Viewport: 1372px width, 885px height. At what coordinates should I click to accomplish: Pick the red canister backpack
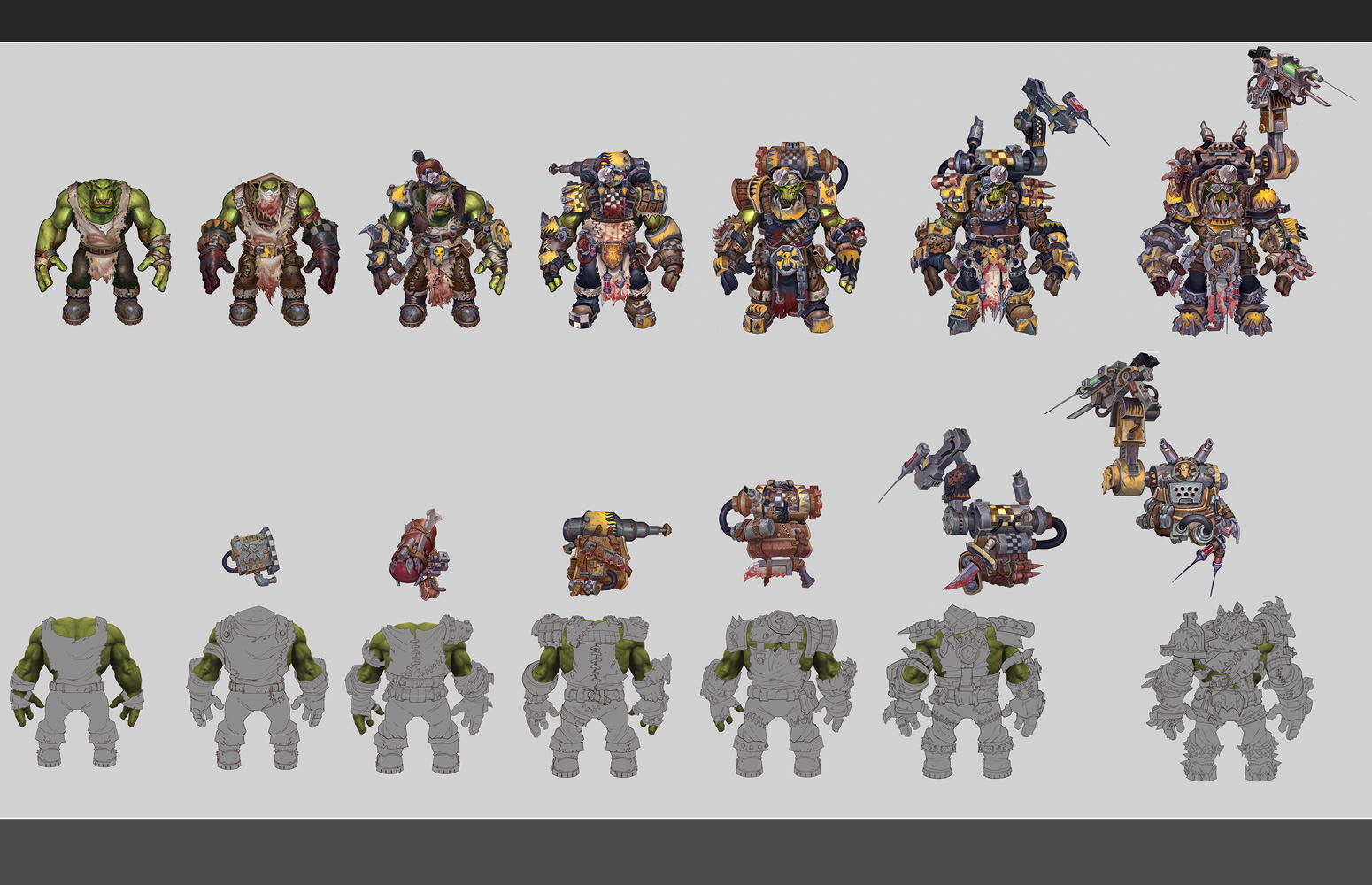(419, 554)
